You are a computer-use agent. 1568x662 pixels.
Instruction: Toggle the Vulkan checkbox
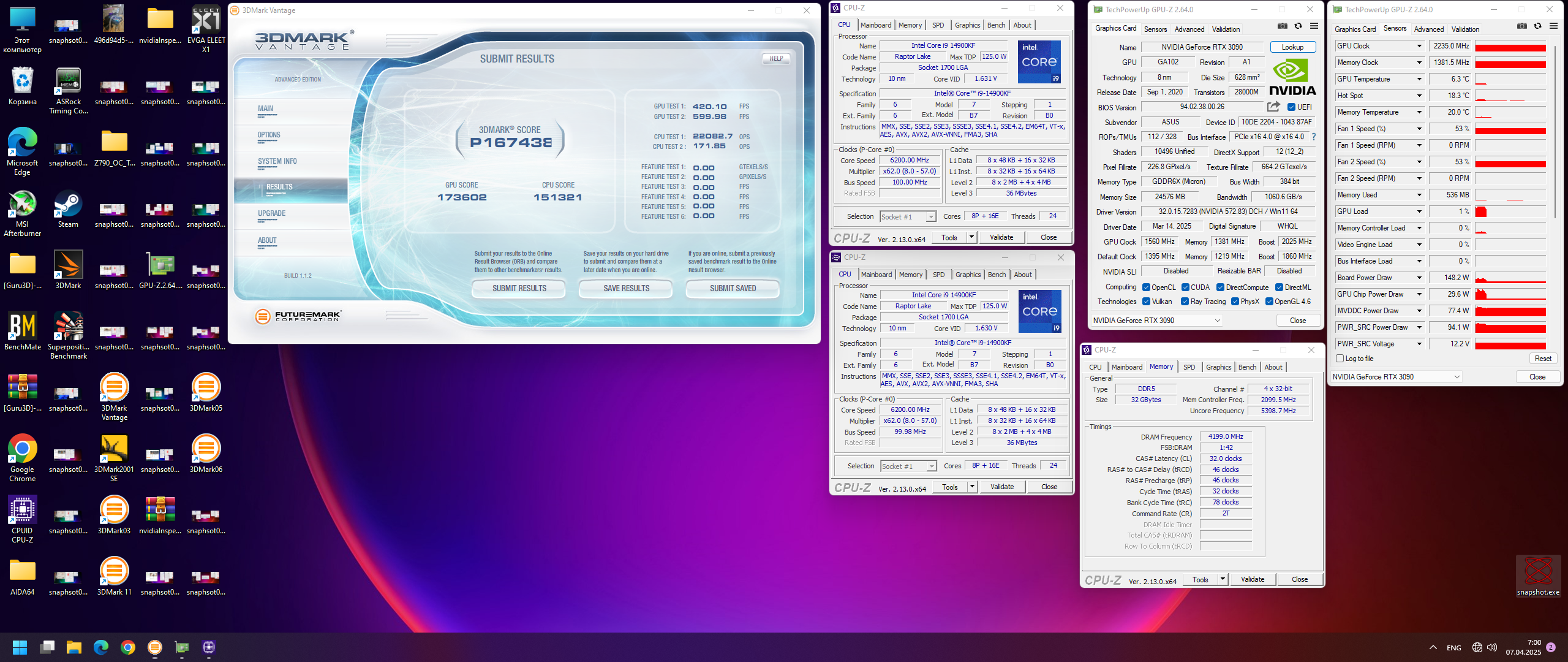tap(1146, 302)
